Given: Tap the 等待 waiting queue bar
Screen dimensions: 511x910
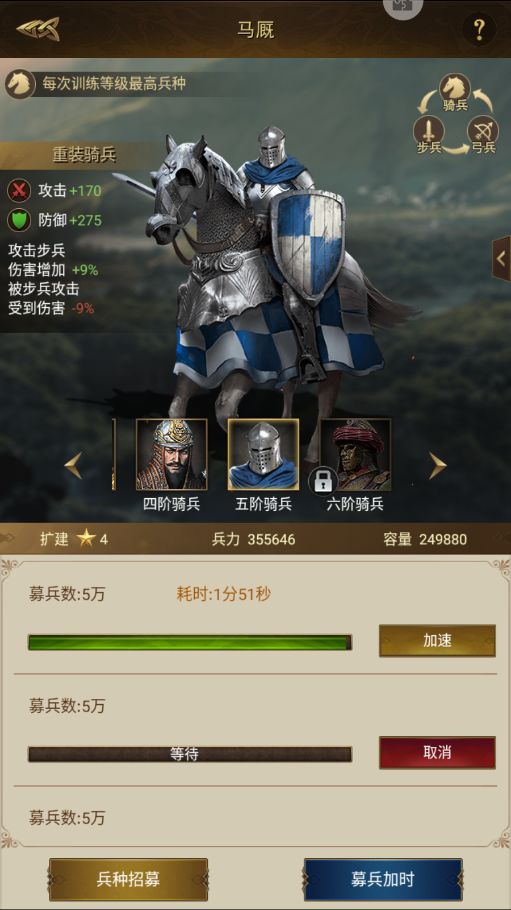Looking at the screenshot, I should (190, 754).
